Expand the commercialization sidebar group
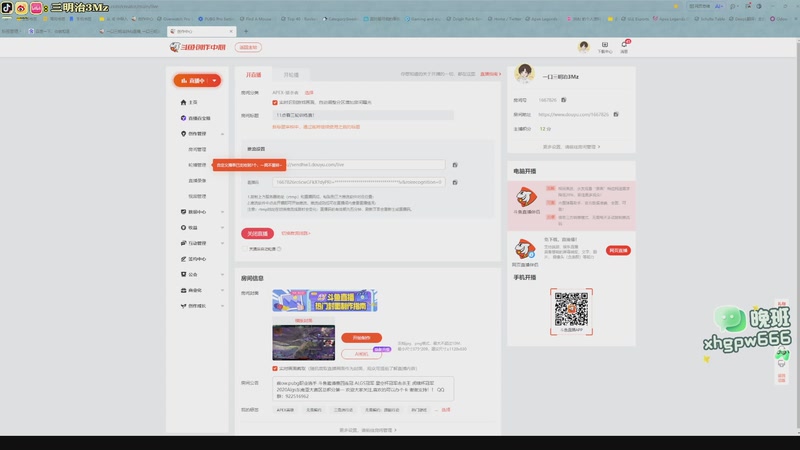This screenshot has height=450, width=800. coord(222,290)
